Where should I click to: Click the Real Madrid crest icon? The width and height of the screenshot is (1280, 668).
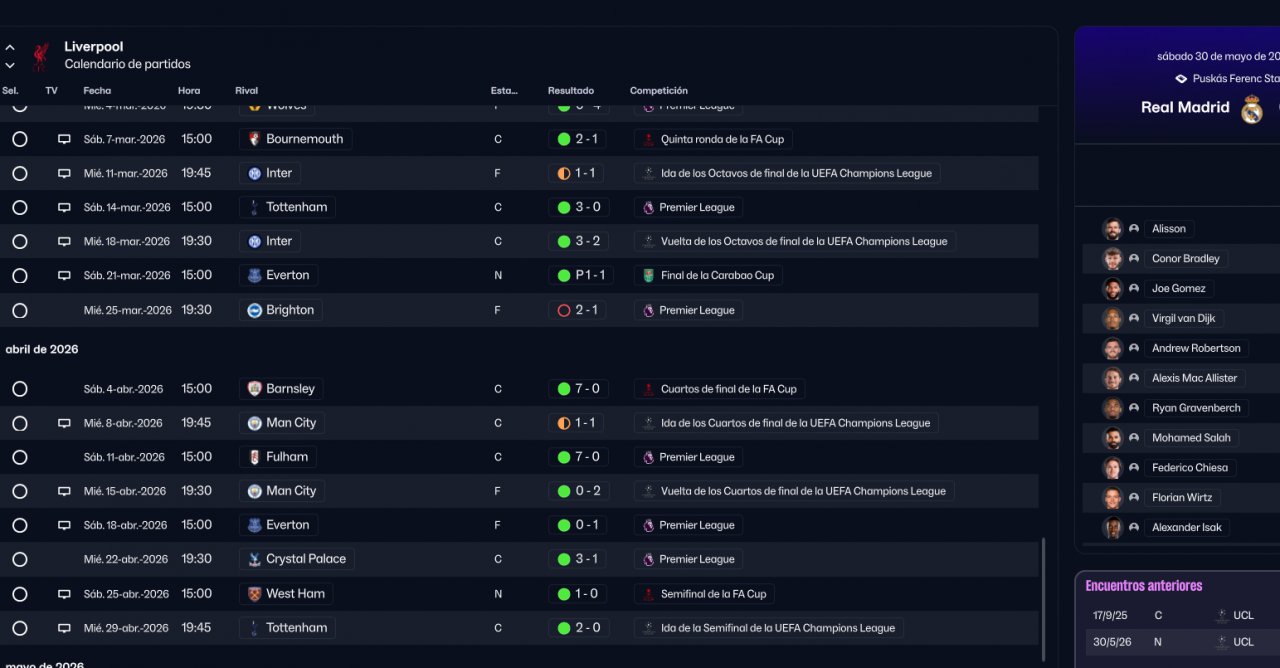click(x=1252, y=108)
